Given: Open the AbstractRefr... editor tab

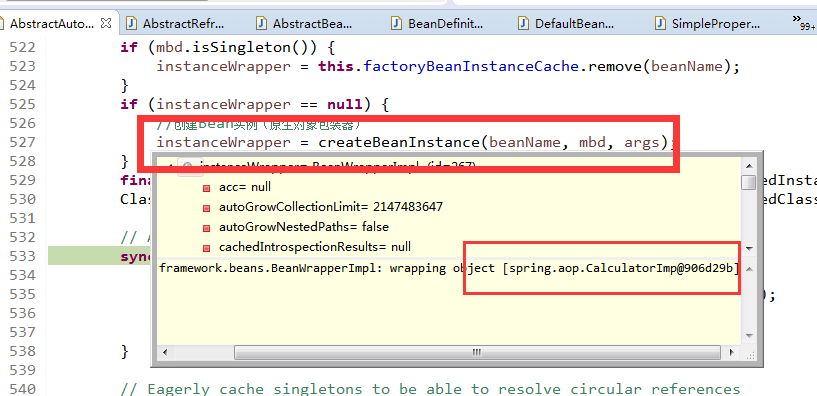Looking at the screenshot, I should pos(183,23).
